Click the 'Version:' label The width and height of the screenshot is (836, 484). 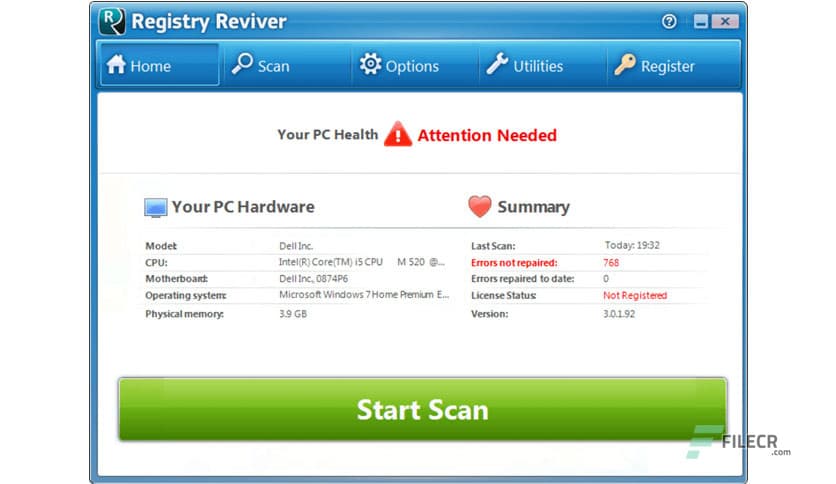click(x=489, y=313)
